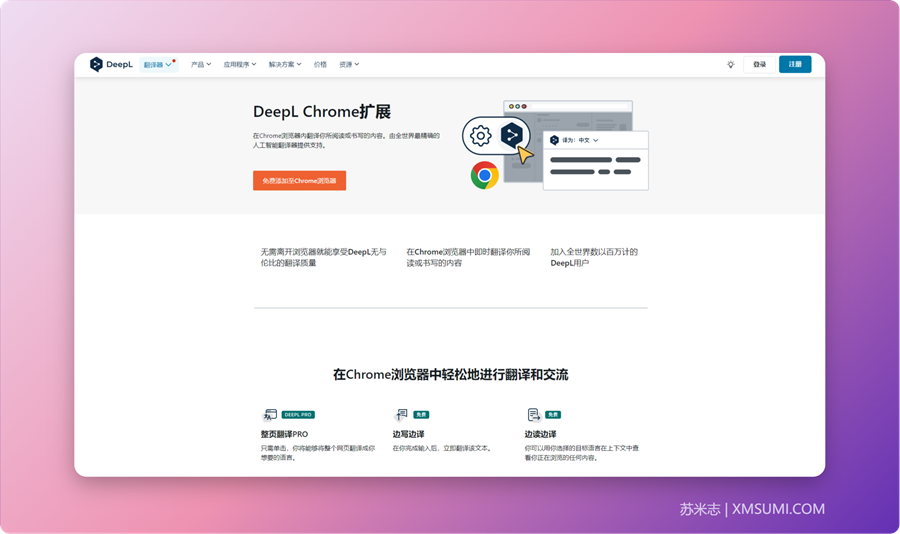Expand the 产品 products menu
This screenshot has height=534, width=900.
pos(200,64)
